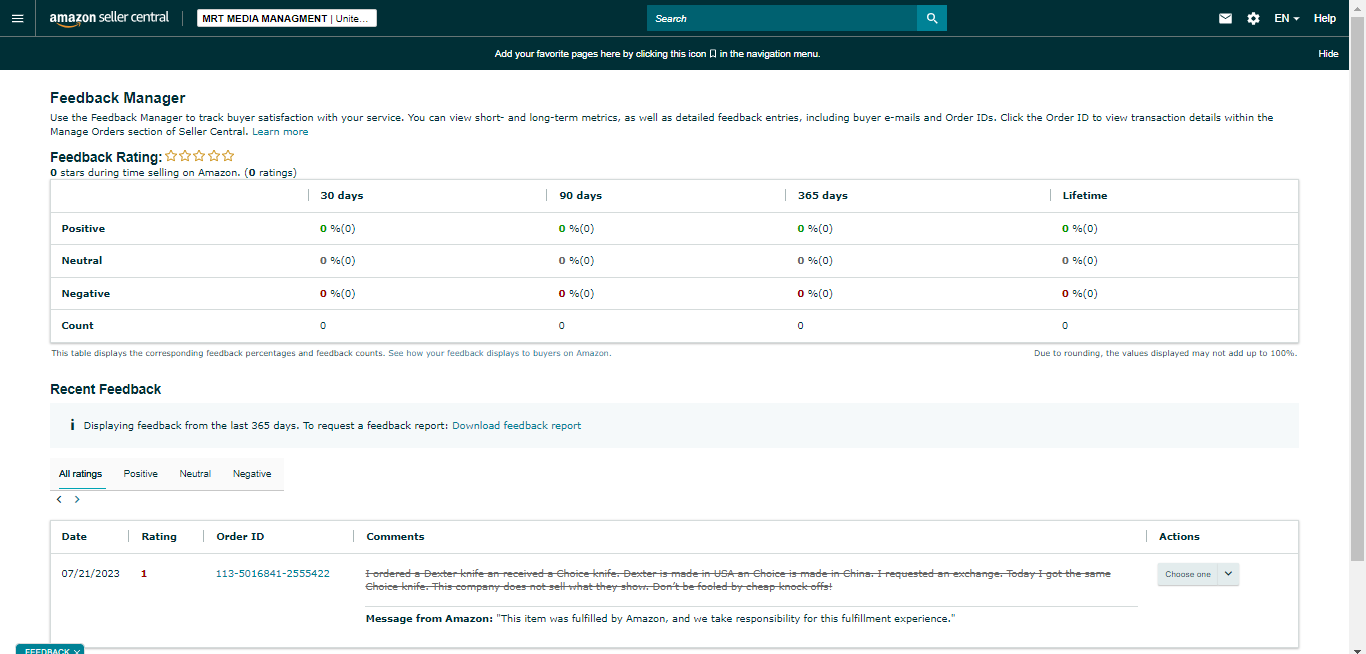Switch to the Neutral tab
1366x654 pixels.
tap(195, 474)
